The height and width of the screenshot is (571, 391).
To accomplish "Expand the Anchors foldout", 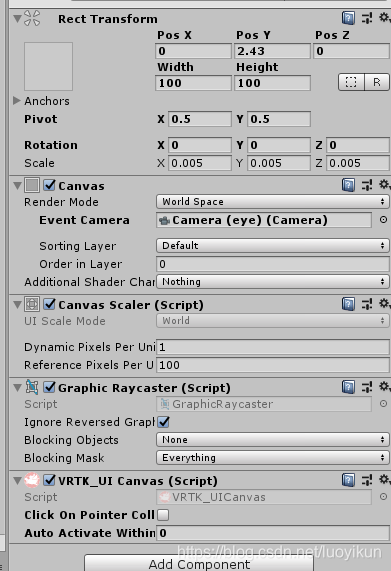I will point(16,101).
